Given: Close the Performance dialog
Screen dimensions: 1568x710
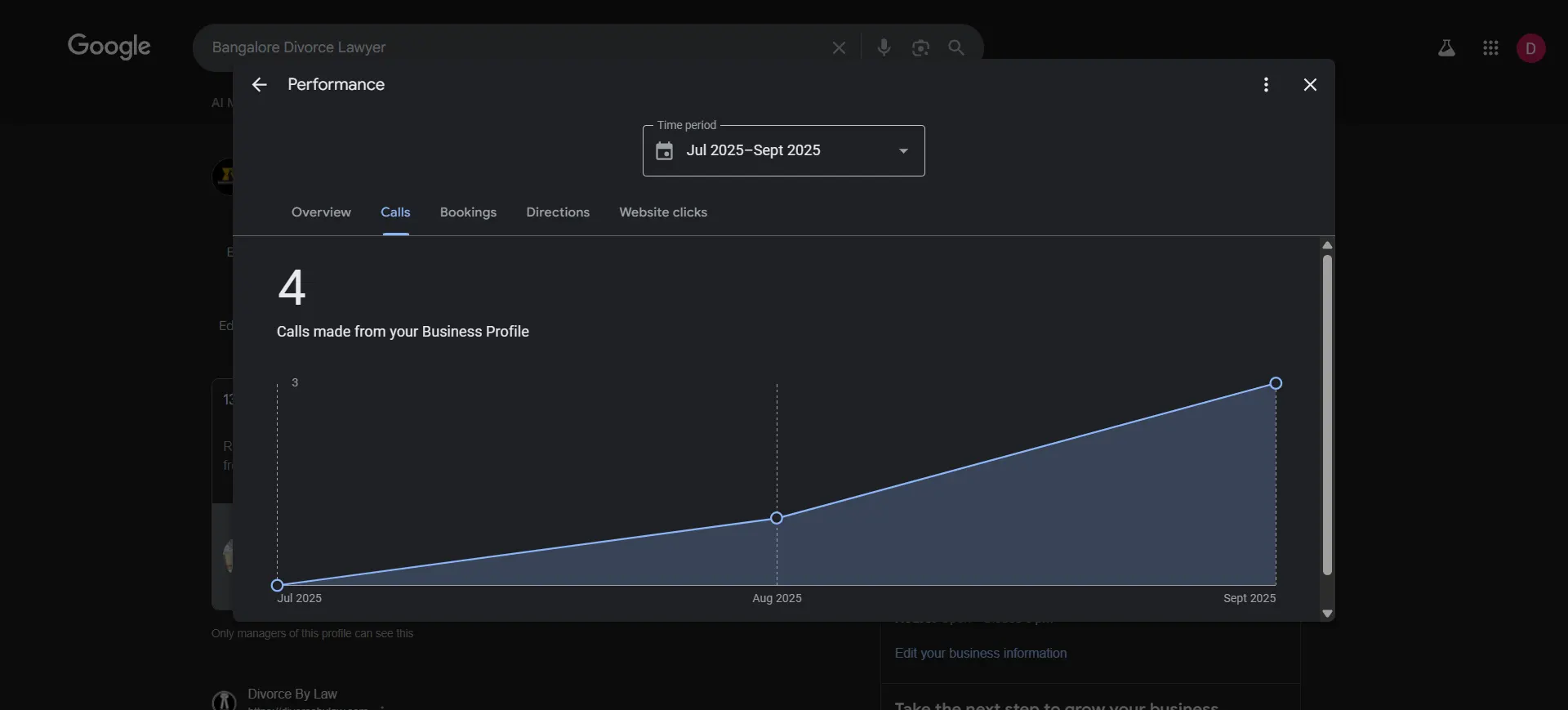Looking at the screenshot, I should (x=1310, y=85).
